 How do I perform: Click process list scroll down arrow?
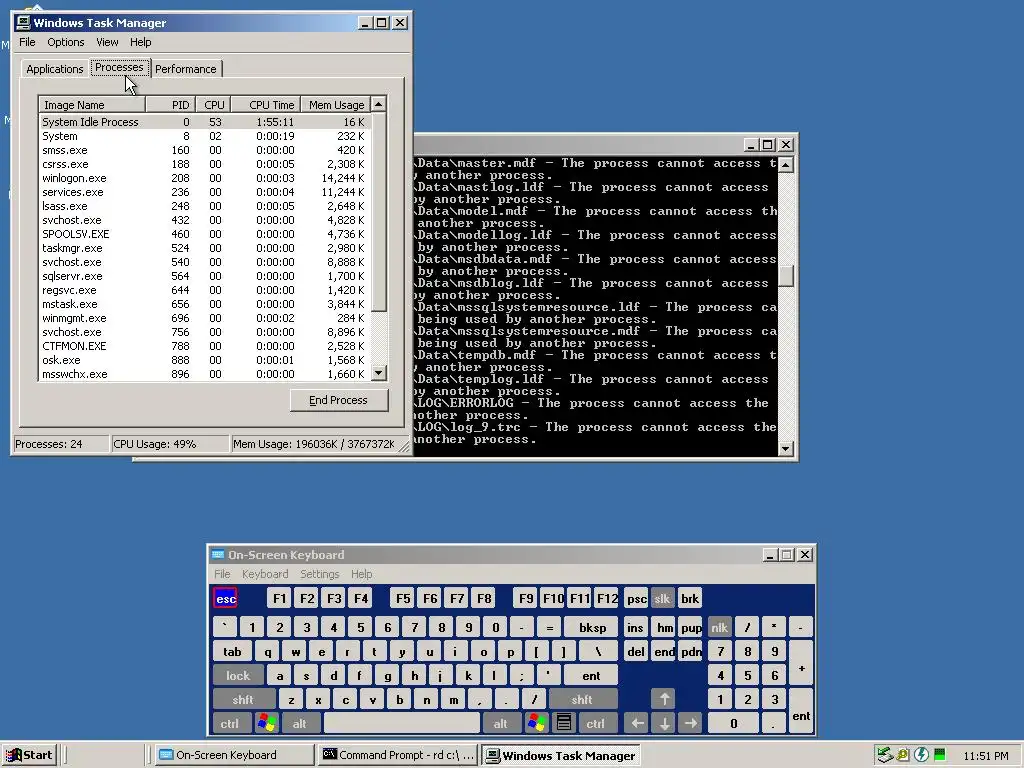click(379, 374)
